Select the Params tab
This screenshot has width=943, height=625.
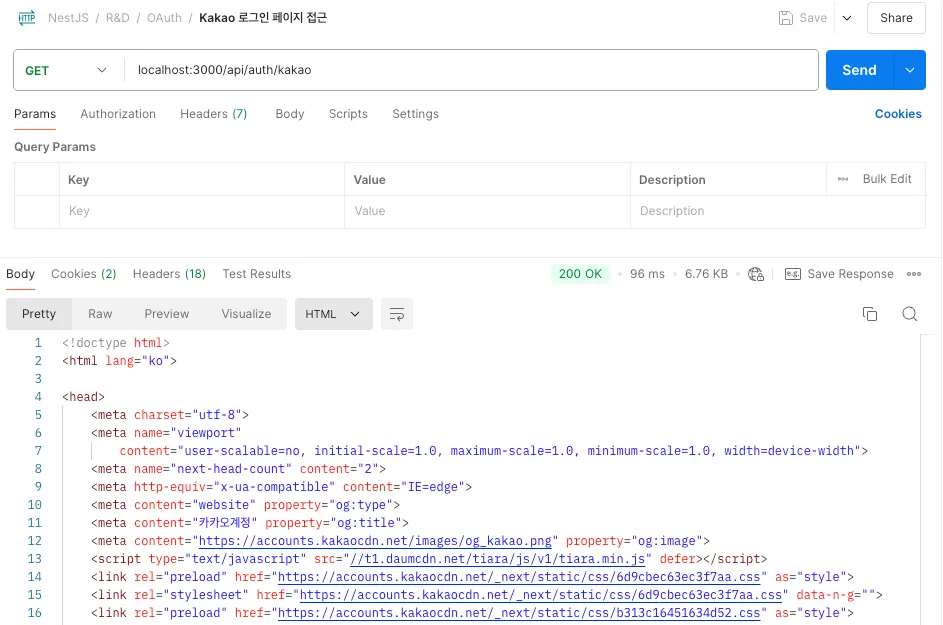click(35, 114)
